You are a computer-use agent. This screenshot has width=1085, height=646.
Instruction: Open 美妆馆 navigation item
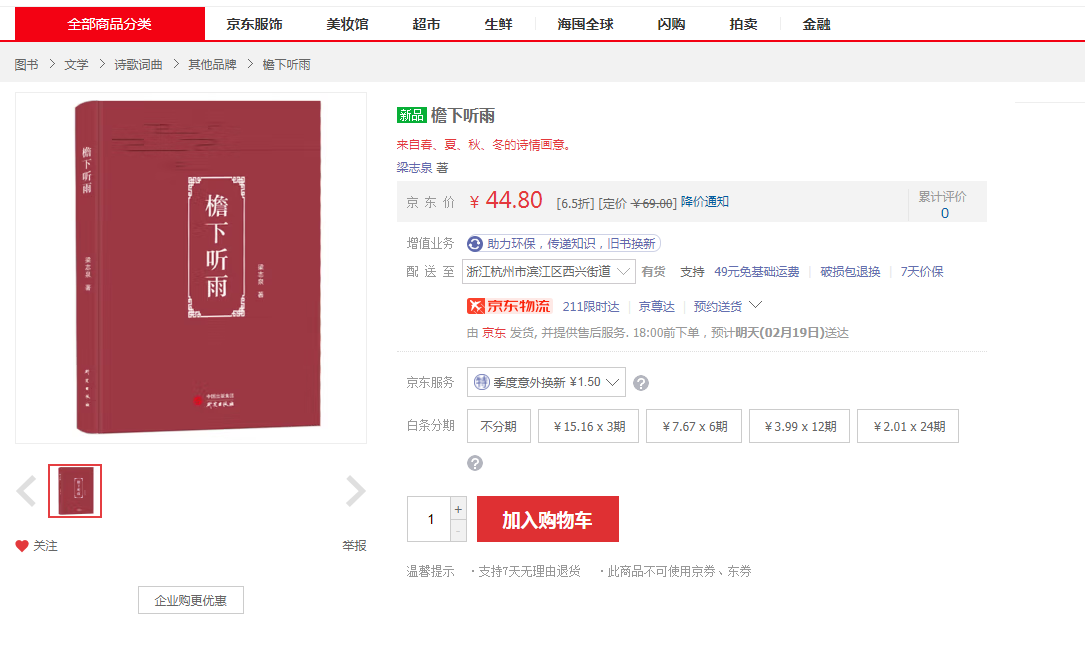(x=347, y=24)
